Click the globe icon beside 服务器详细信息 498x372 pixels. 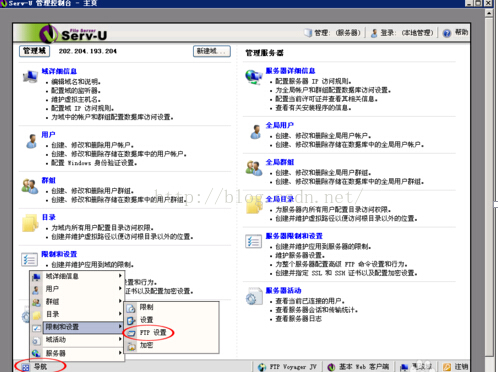pos(254,77)
